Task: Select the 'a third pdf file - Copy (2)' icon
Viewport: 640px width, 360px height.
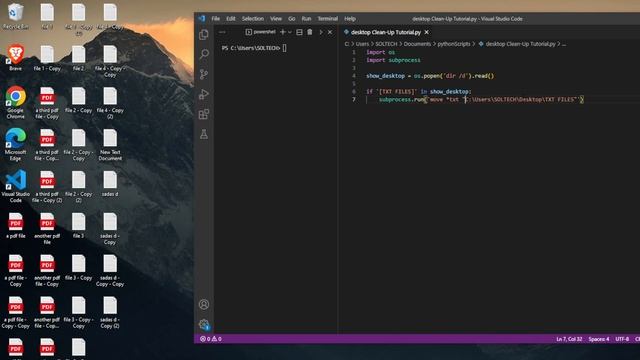Action: pos(47,187)
